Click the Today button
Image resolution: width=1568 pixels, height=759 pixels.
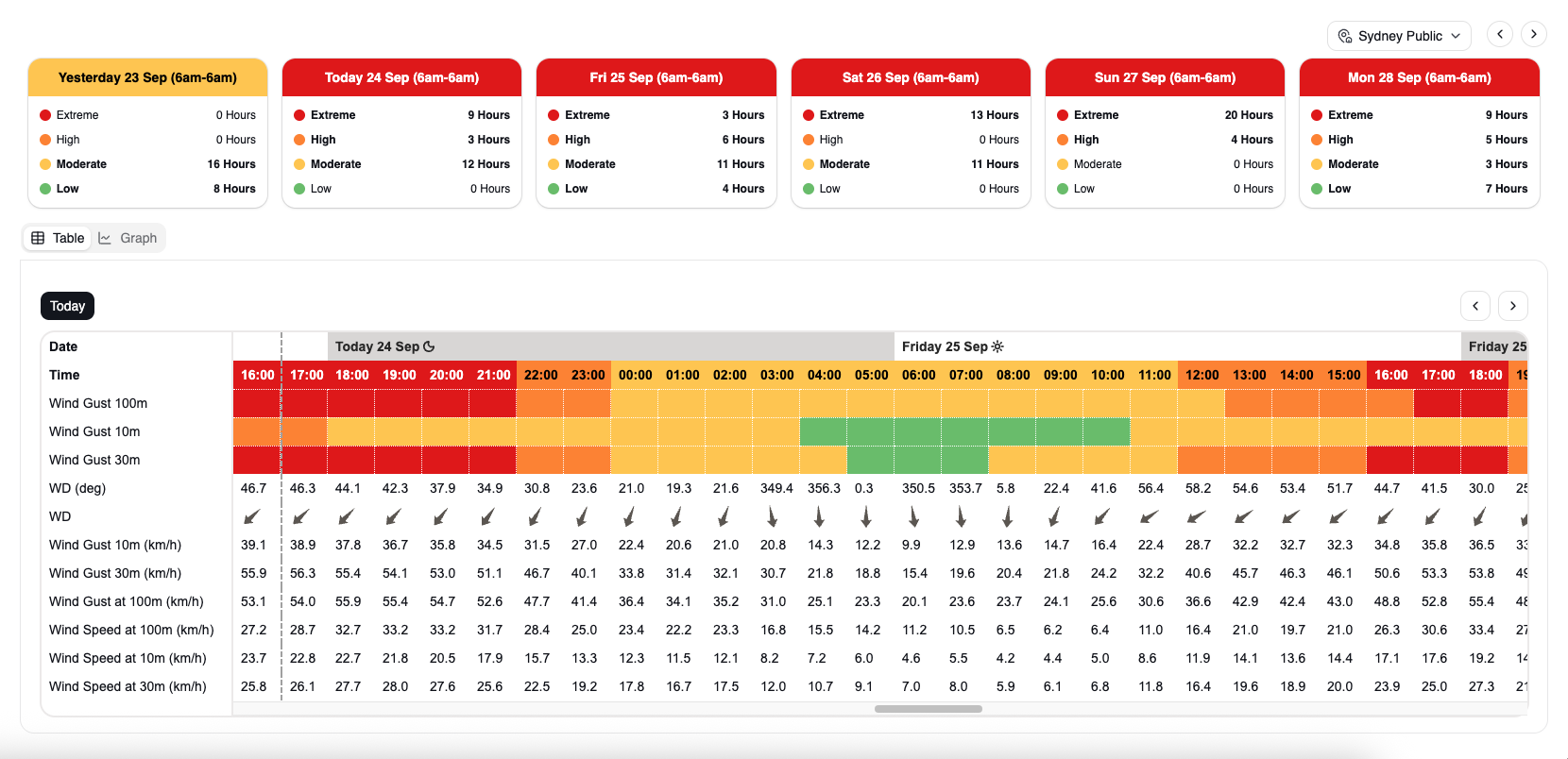(67, 306)
